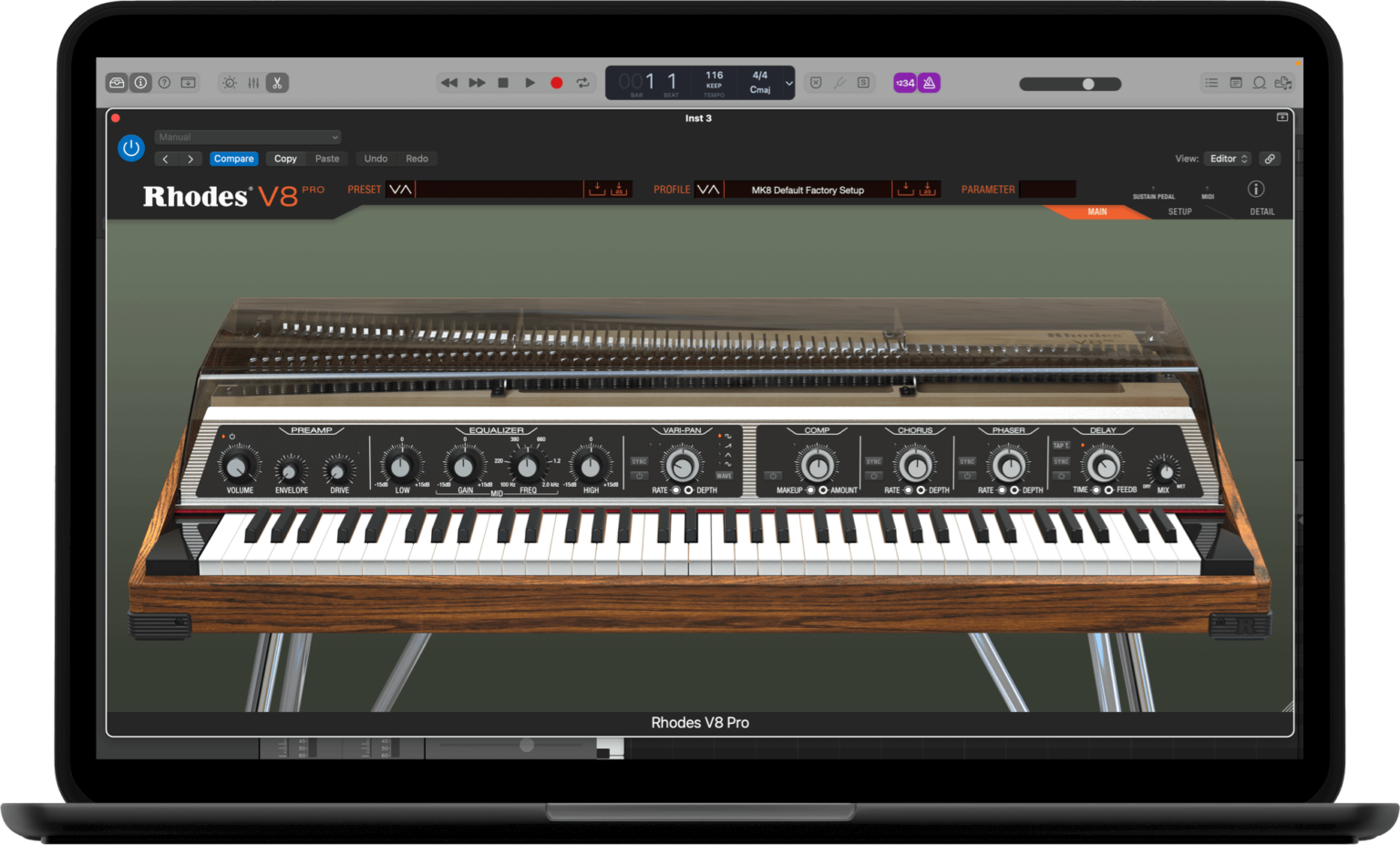Click the tuner icon in the control bar
The width and height of the screenshot is (1400, 845).
tap(839, 82)
